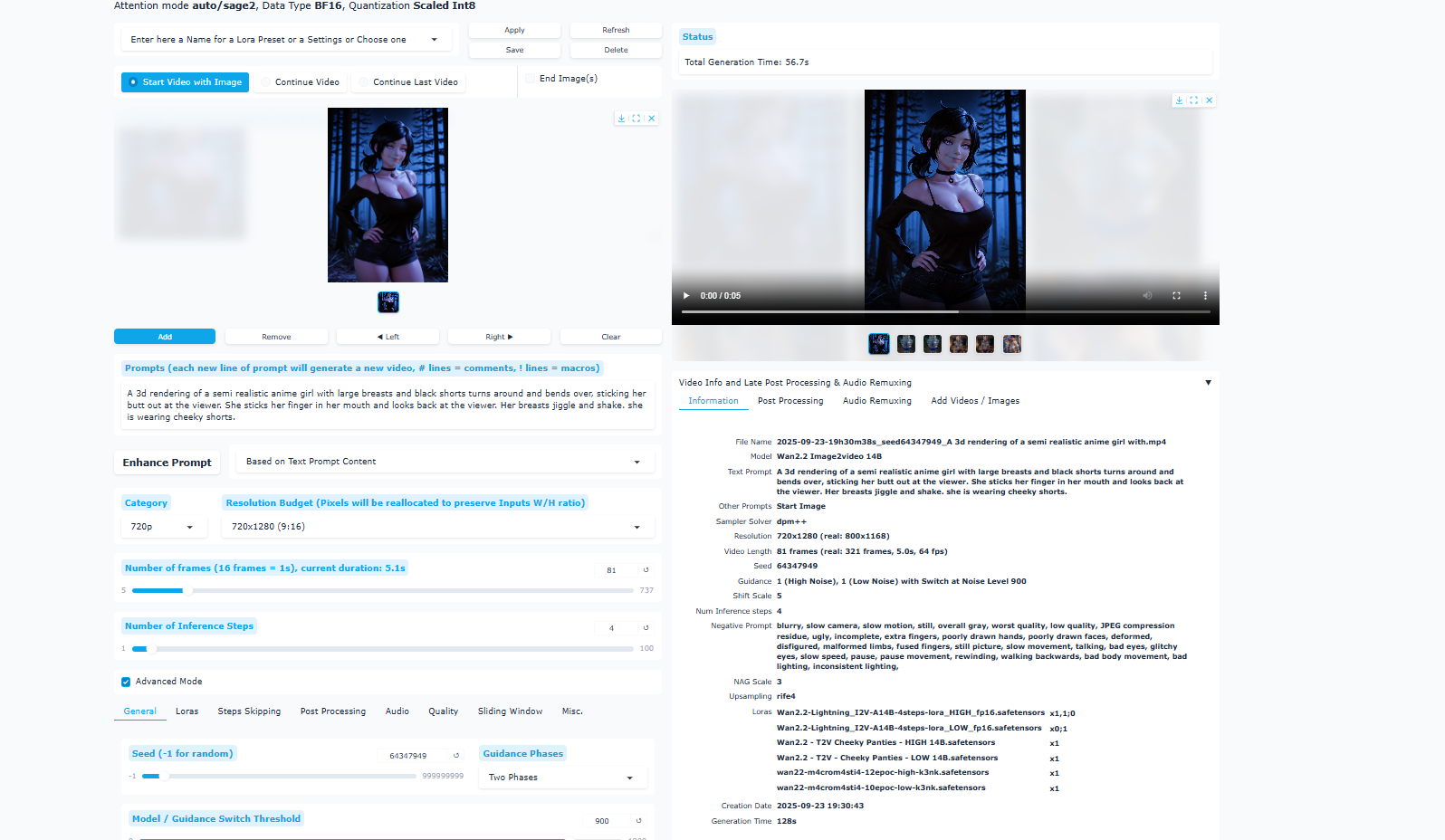
Task: Toggle the video player fullscreen mode
Action: point(1176,296)
